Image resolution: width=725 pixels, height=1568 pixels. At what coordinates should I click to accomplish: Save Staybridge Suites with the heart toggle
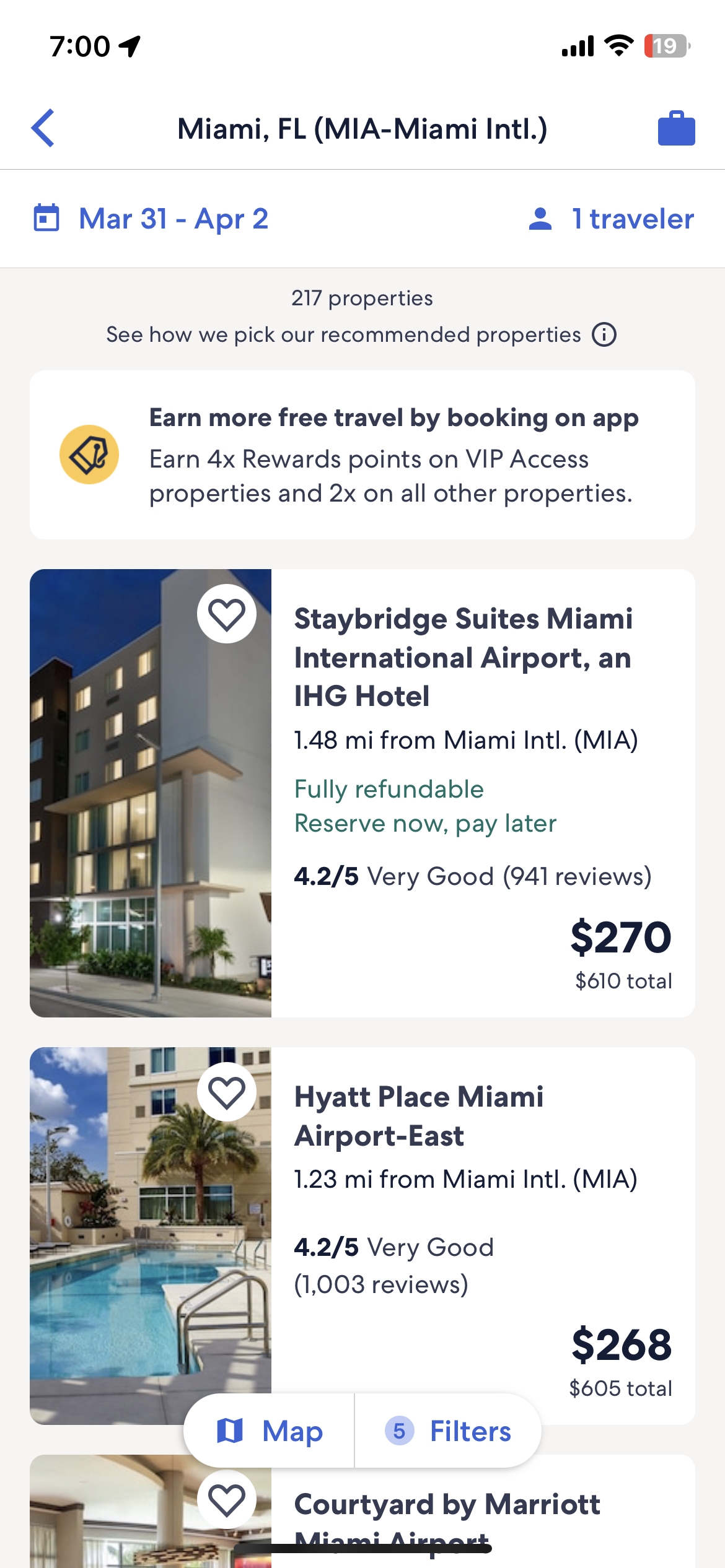(226, 614)
